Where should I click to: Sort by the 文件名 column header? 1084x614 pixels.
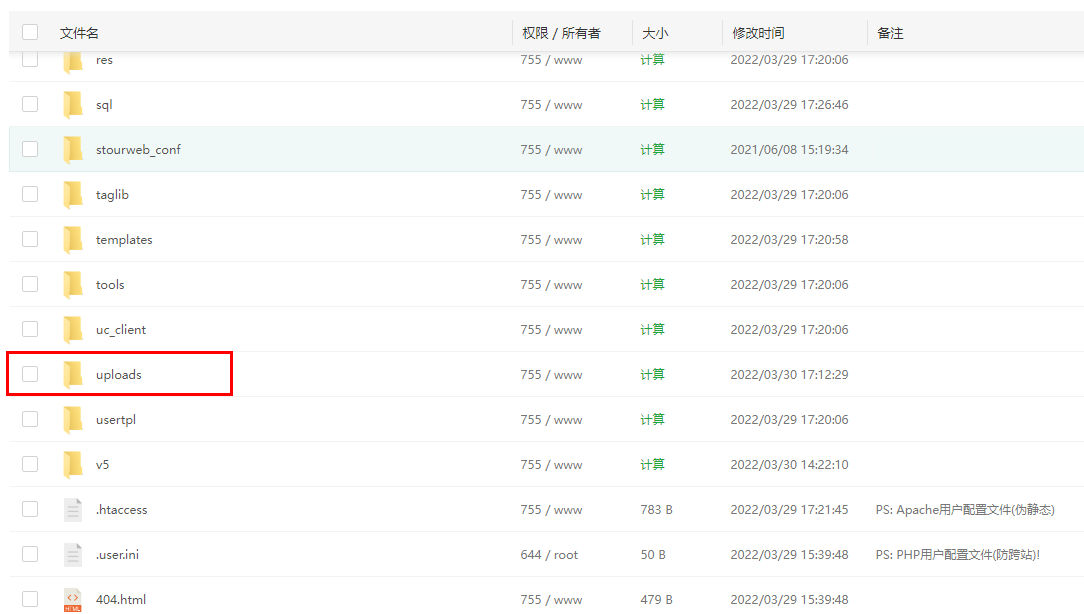(x=79, y=33)
